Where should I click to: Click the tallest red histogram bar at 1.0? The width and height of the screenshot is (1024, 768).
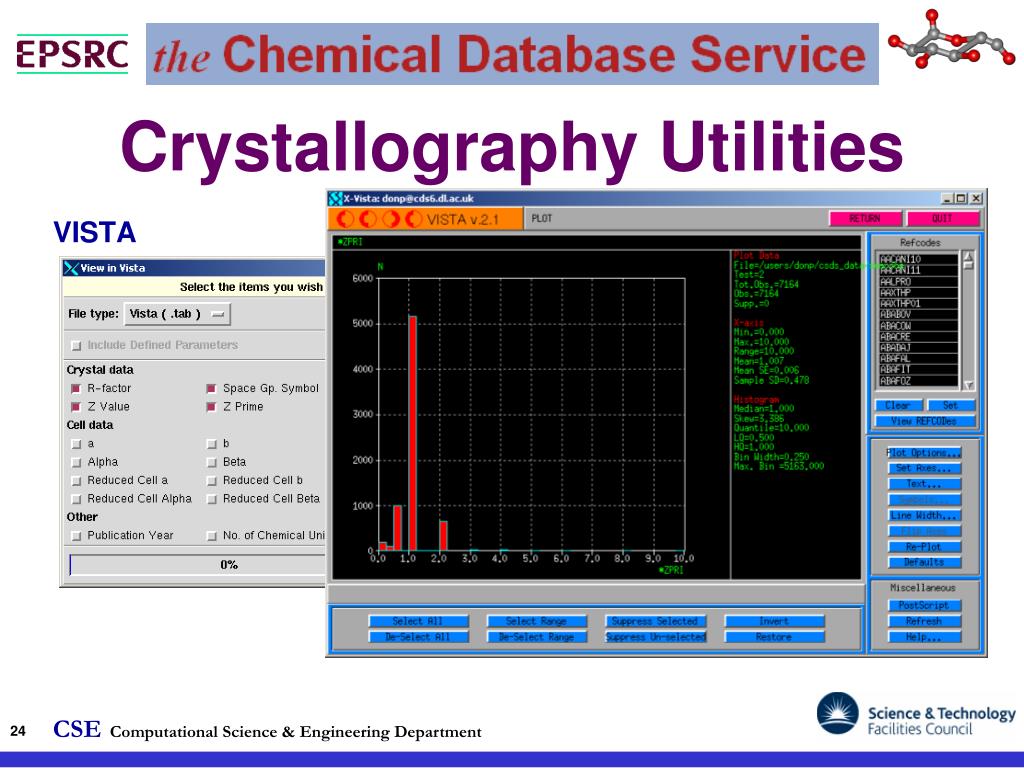412,434
